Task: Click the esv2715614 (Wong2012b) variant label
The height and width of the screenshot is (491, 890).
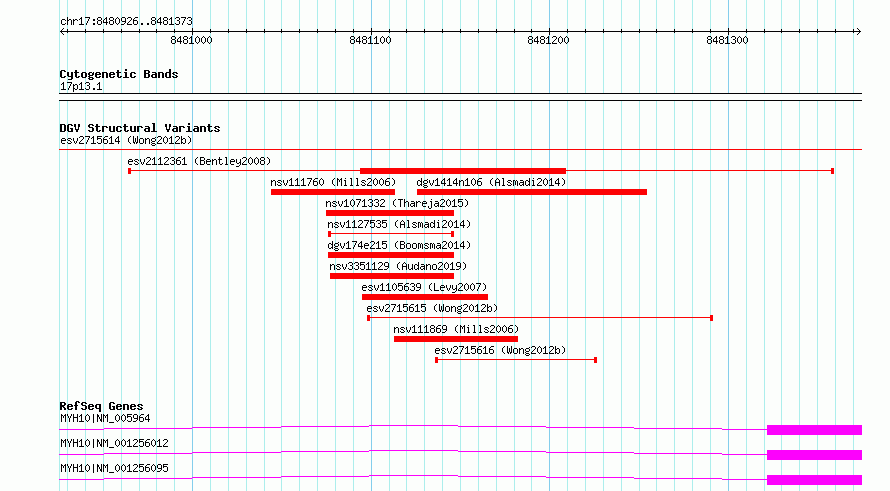Action: tap(126, 140)
